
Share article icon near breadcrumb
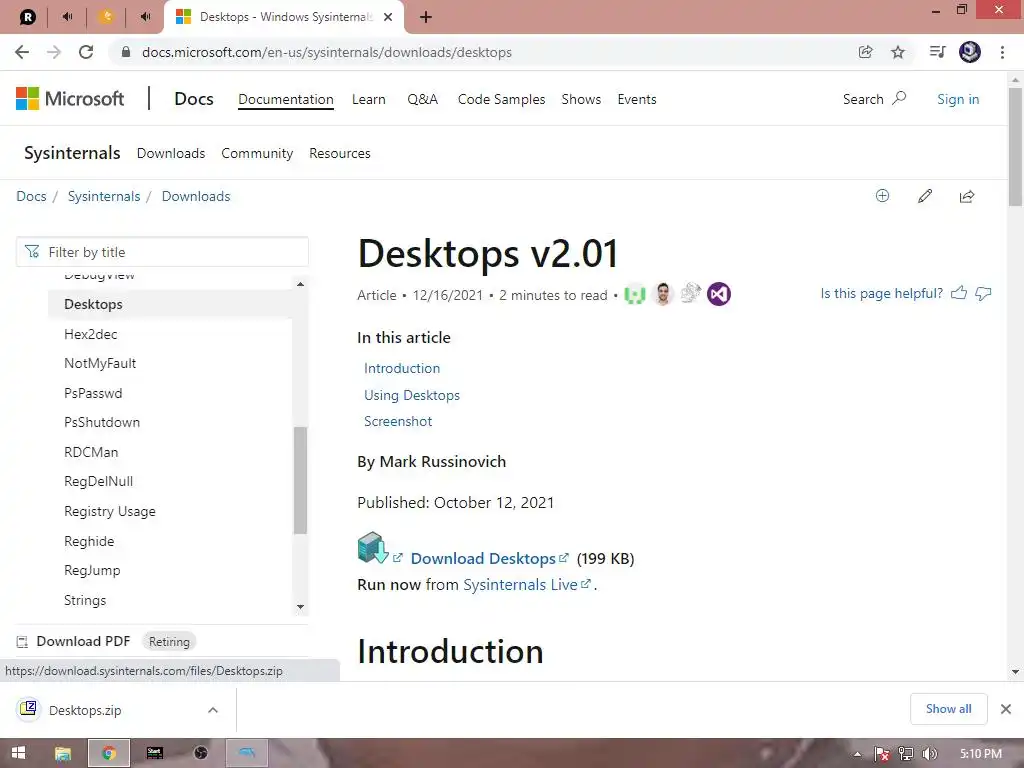click(967, 196)
